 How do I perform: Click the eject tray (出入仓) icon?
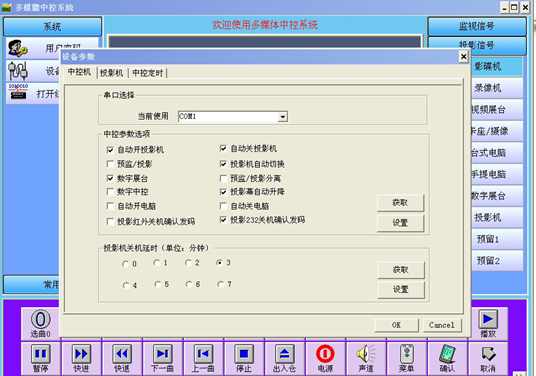[284, 354]
